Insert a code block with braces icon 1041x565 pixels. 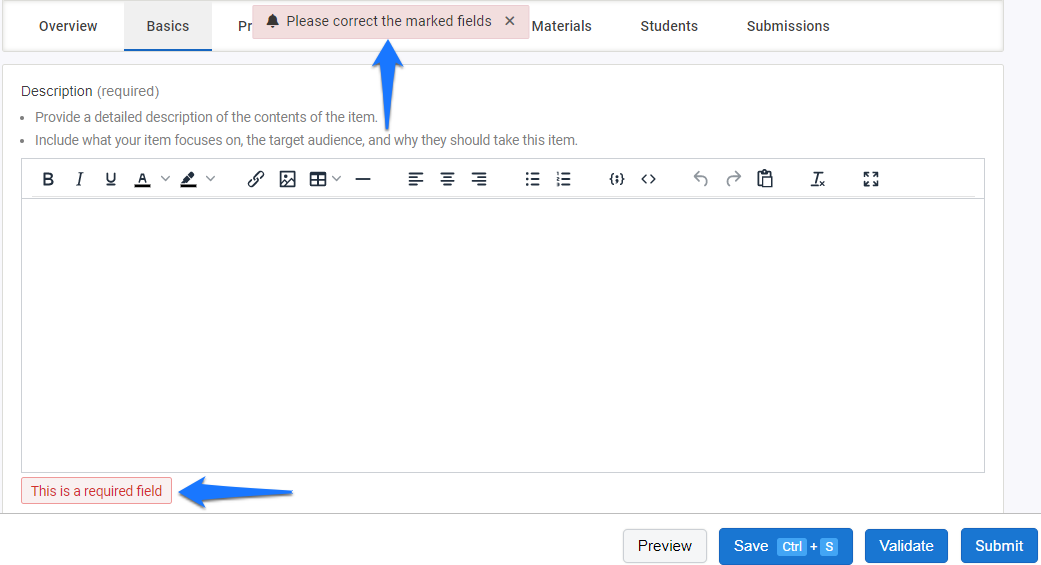coord(617,179)
